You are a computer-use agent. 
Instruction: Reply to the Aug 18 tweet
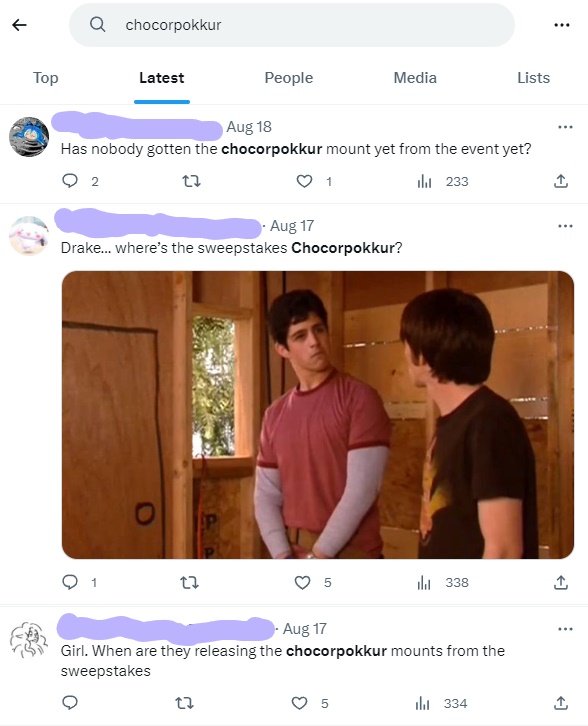[70, 181]
